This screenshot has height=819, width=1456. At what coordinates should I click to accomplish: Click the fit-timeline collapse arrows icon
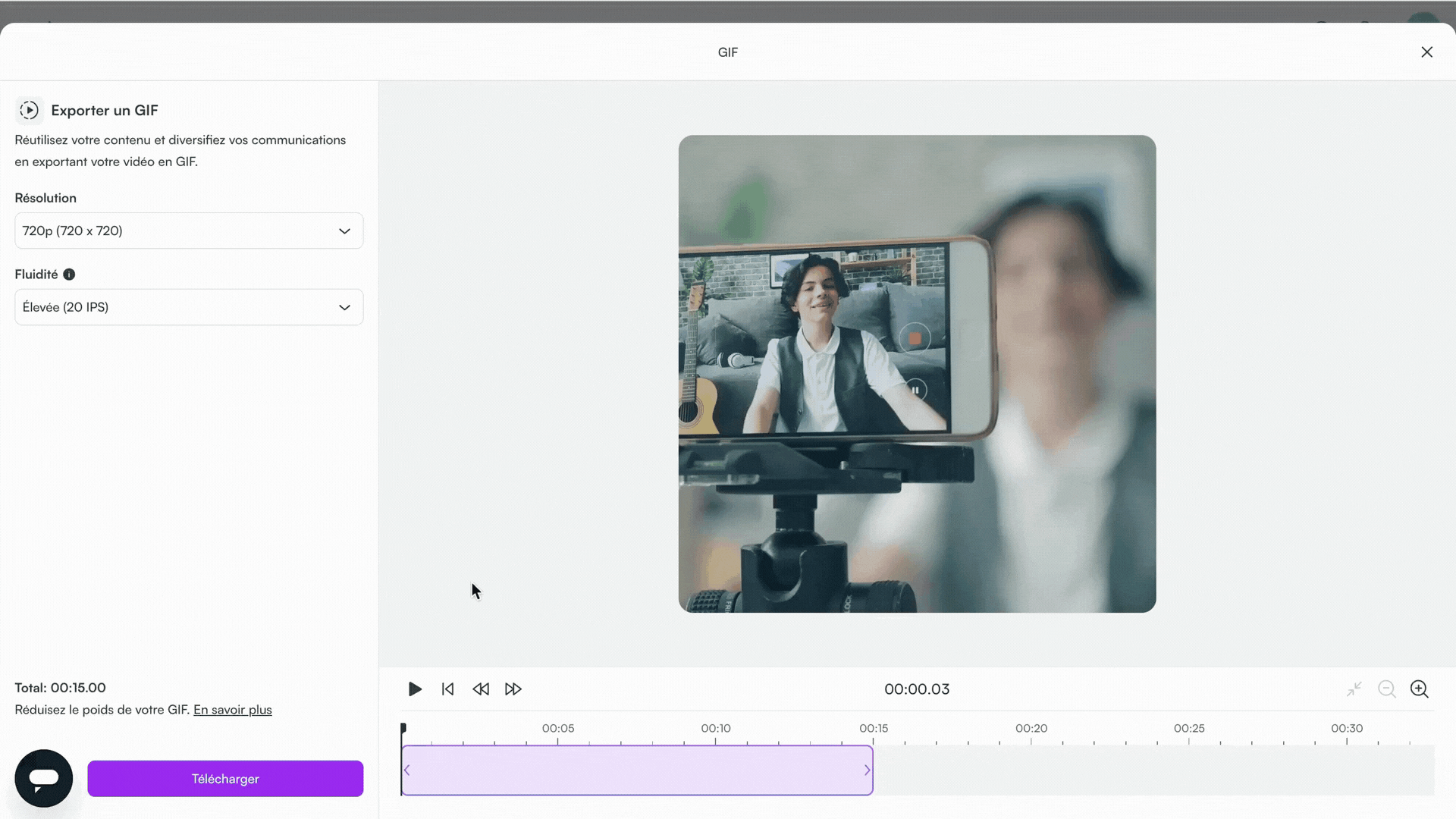point(1354,689)
